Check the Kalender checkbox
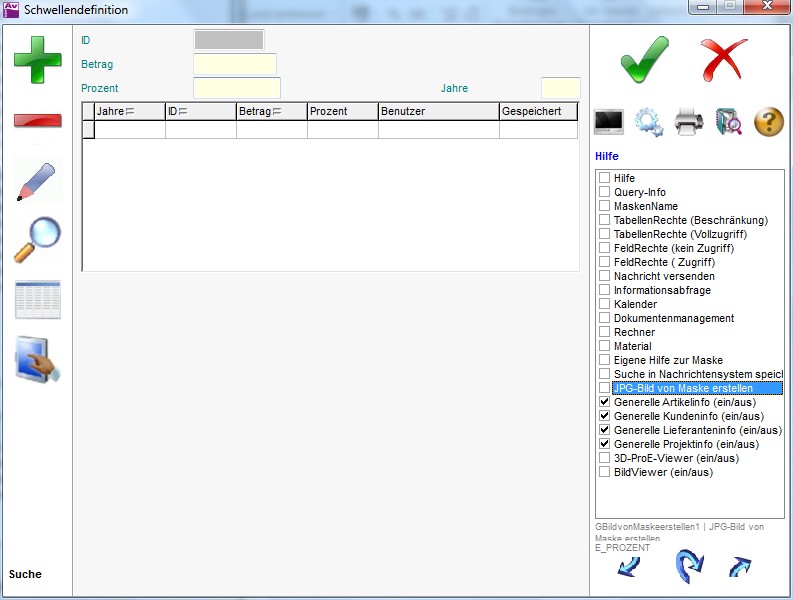Viewport: 793px width, 600px height. [604, 304]
